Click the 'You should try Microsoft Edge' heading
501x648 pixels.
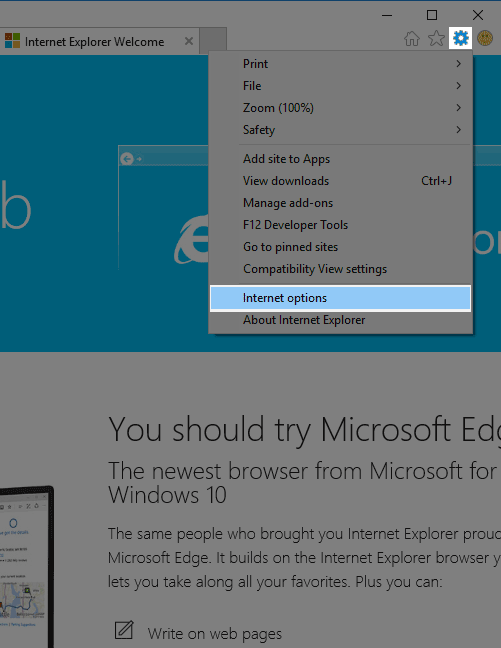point(305,430)
